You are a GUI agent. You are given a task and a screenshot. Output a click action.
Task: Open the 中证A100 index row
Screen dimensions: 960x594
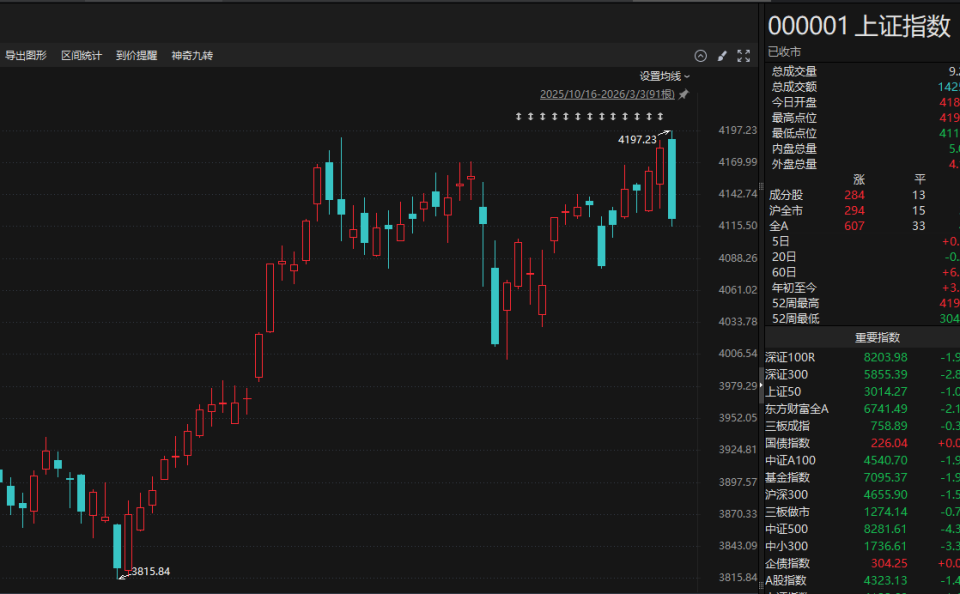pos(863,460)
